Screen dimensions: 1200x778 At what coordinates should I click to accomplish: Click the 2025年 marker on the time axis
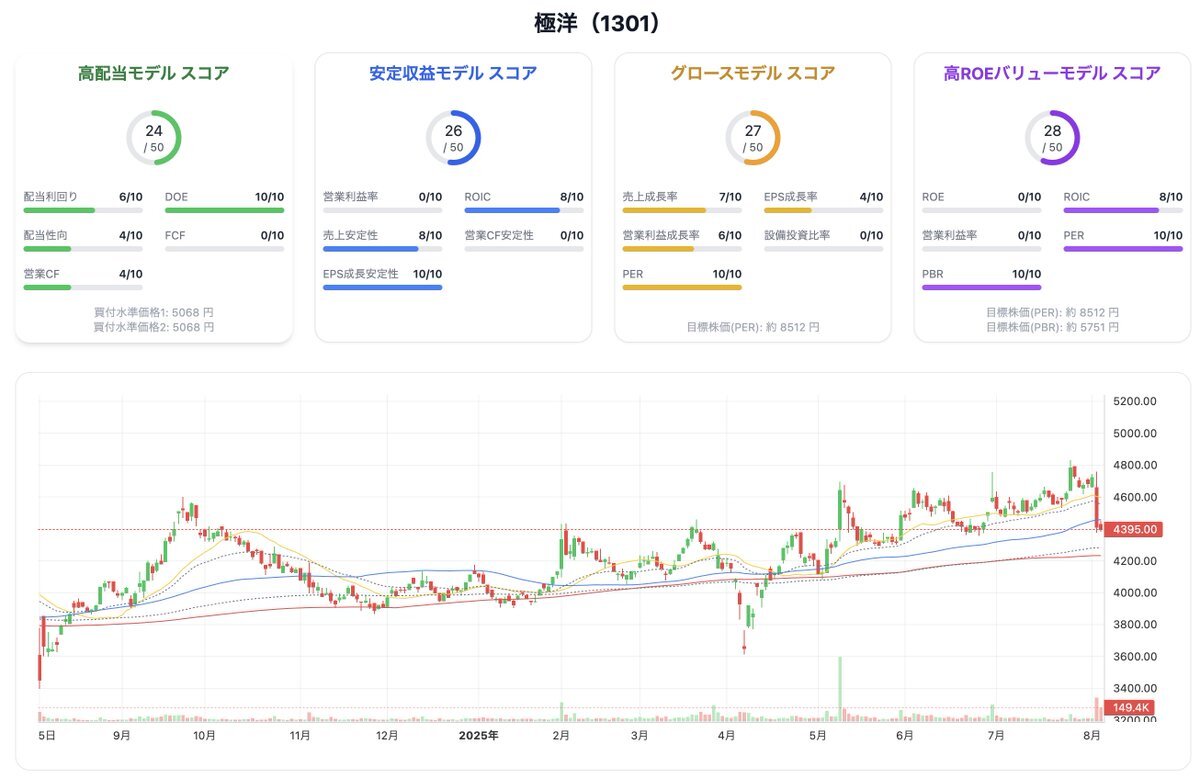(x=478, y=736)
